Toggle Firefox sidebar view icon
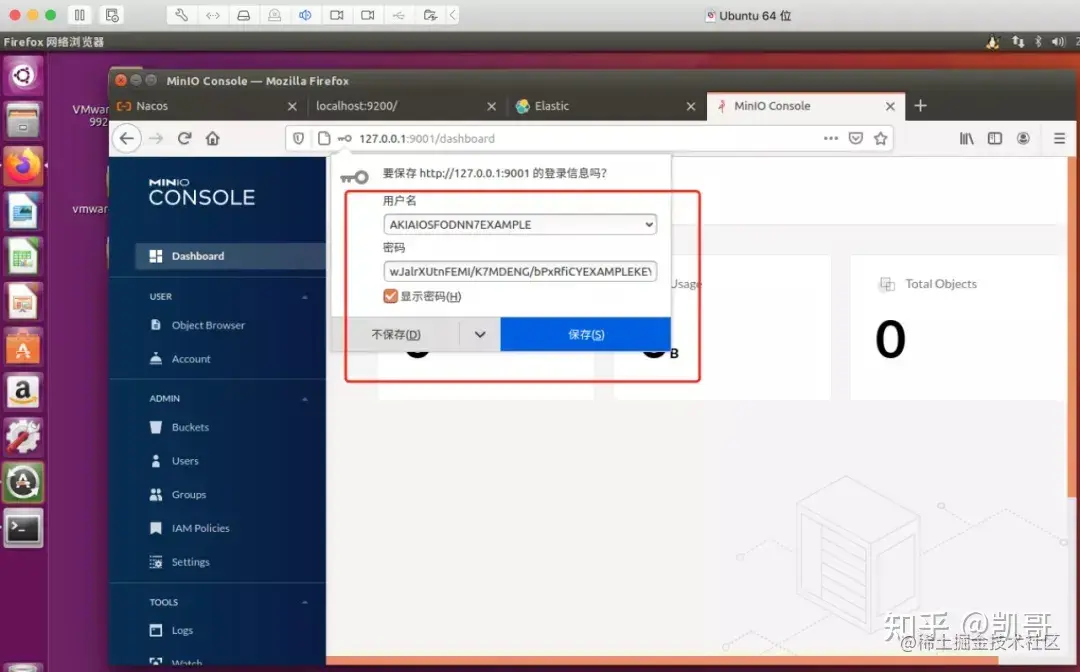 click(995, 138)
